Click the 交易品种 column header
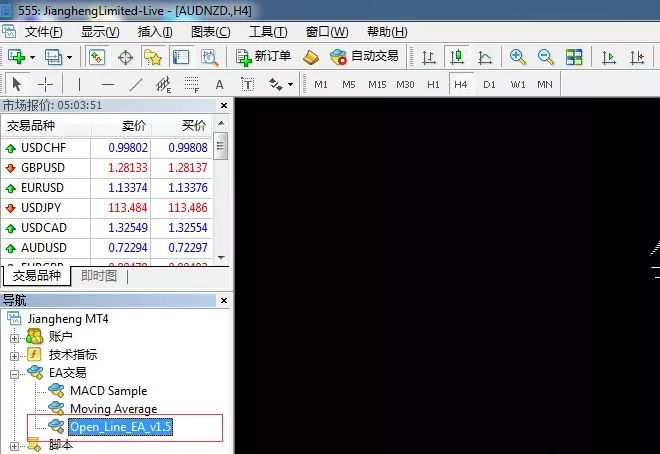This screenshot has height=454, width=660. coord(46,125)
